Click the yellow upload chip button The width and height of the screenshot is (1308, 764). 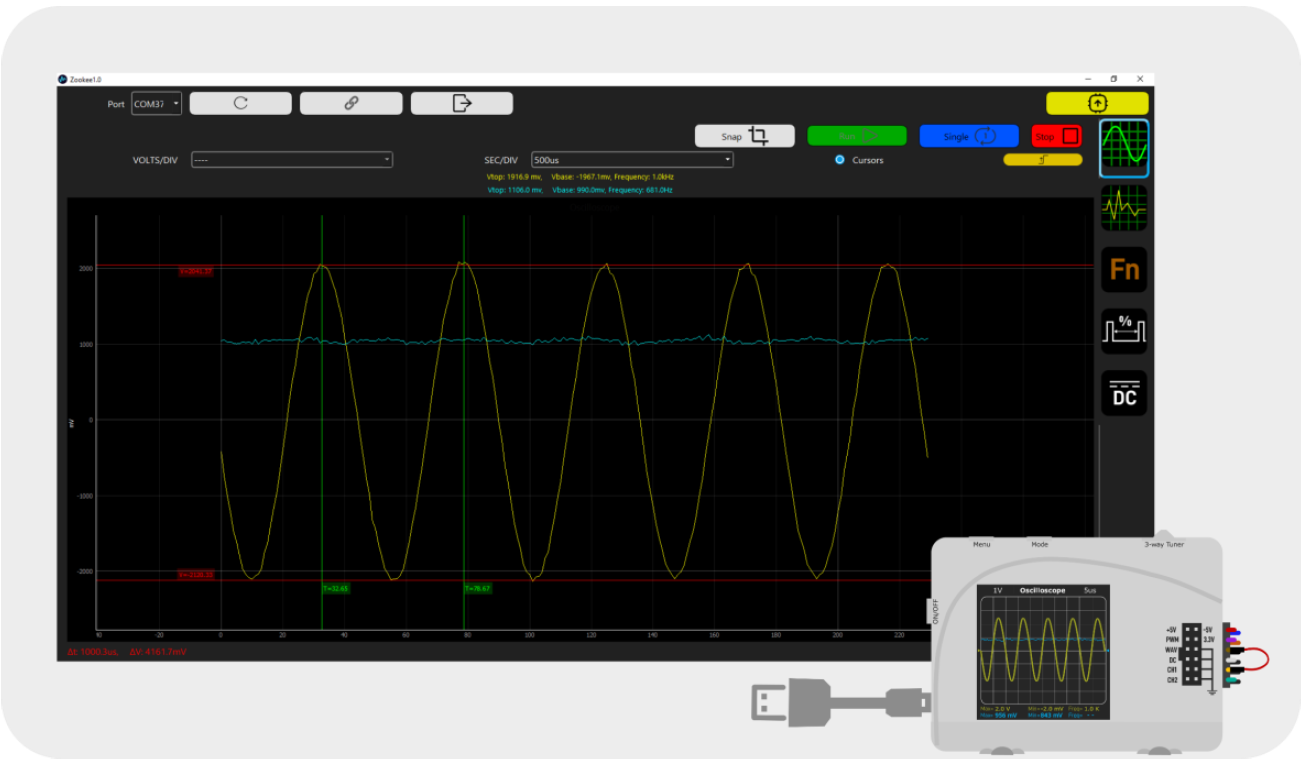[x=1097, y=103]
